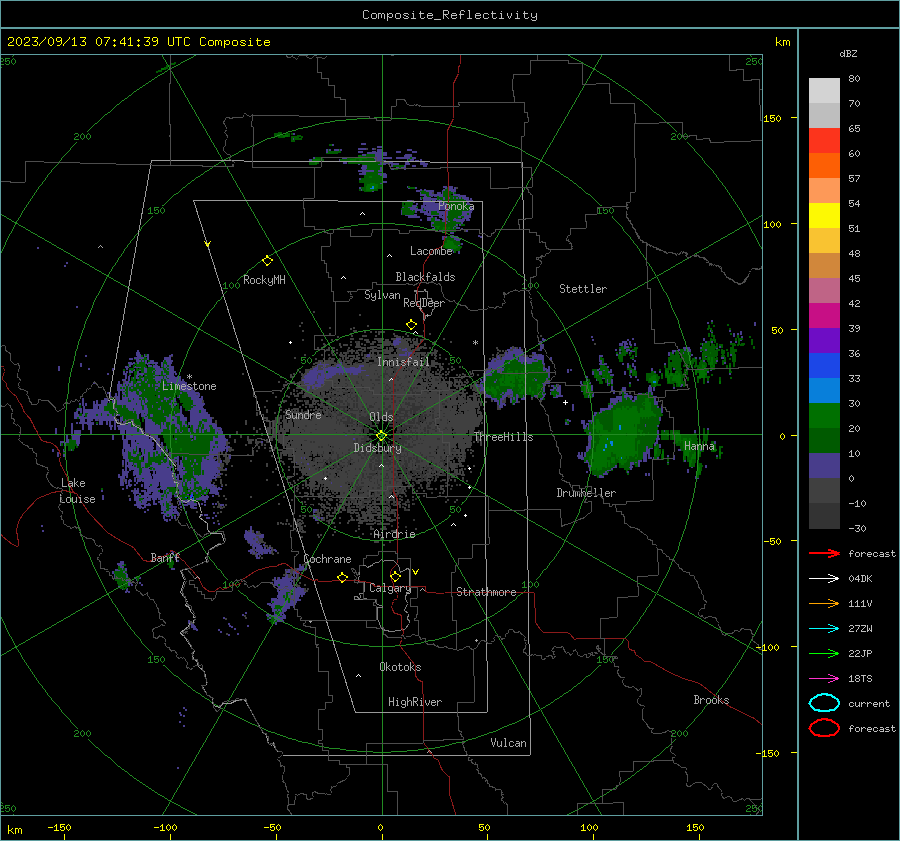Click the Stettler city label
This screenshot has width=900, height=841.
[x=583, y=289]
